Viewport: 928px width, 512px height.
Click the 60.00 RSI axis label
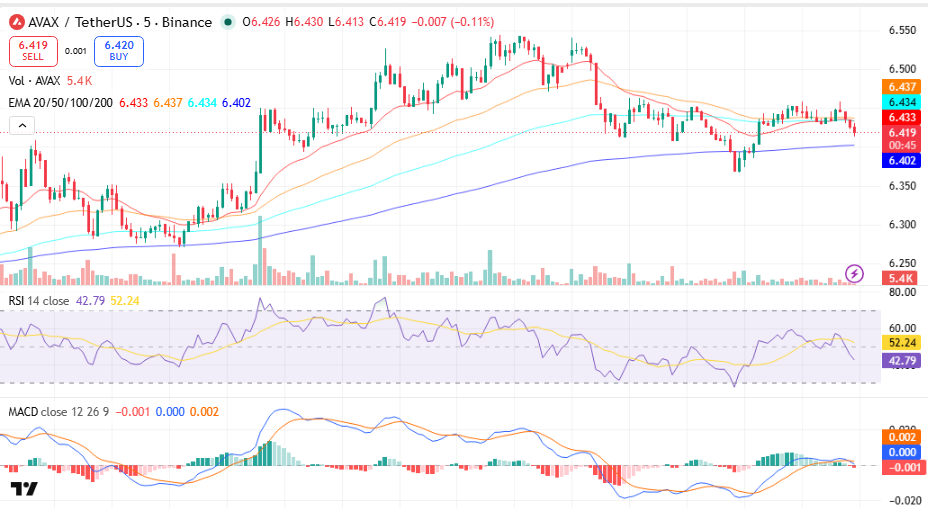click(x=902, y=328)
